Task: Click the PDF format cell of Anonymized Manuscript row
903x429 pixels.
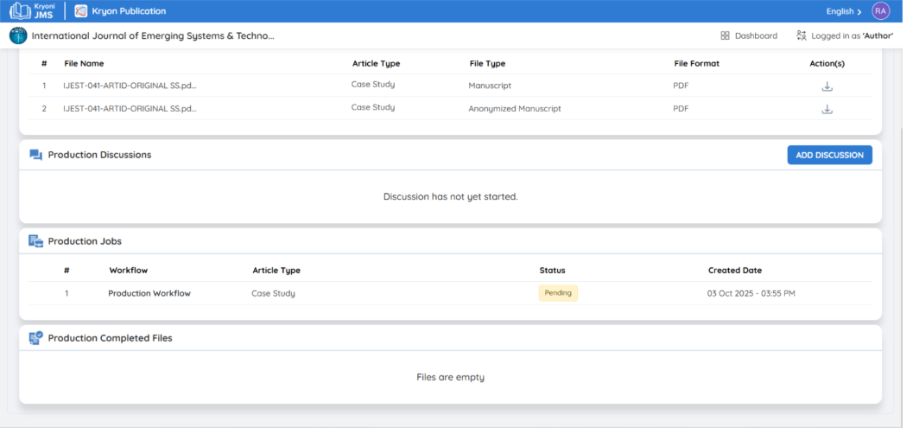Action: pyautogui.click(x=681, y=108)
